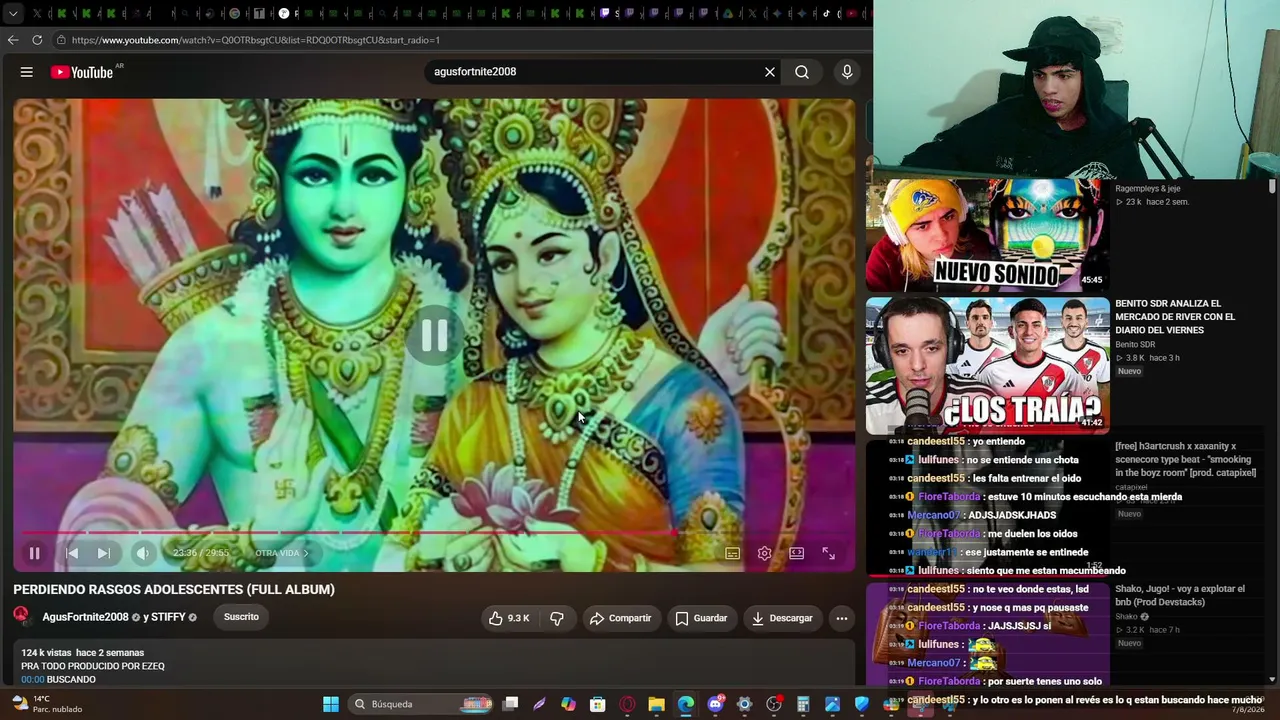Toggle subtitles on the player
The height and width of the screenshot is (720, 1280).
(x=733, y=553)
